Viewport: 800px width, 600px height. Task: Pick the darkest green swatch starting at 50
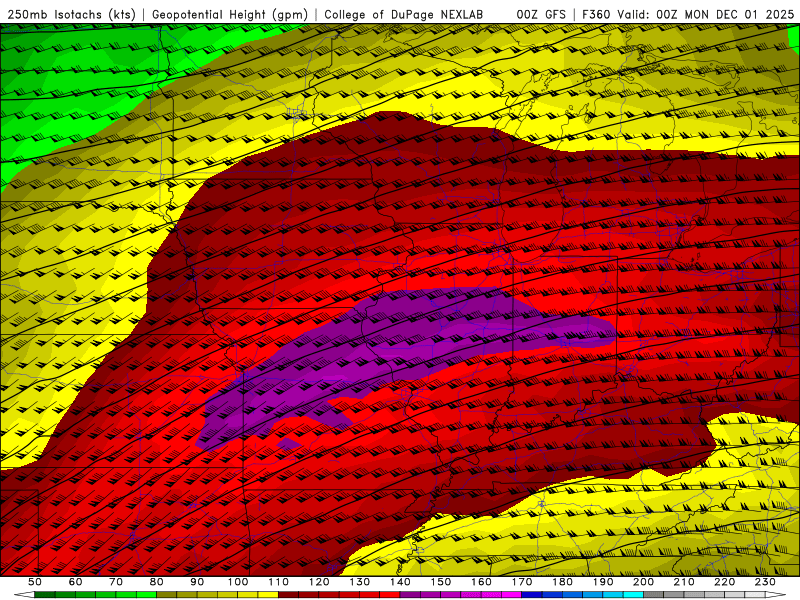pyautogui.click(x=45, y=594)
